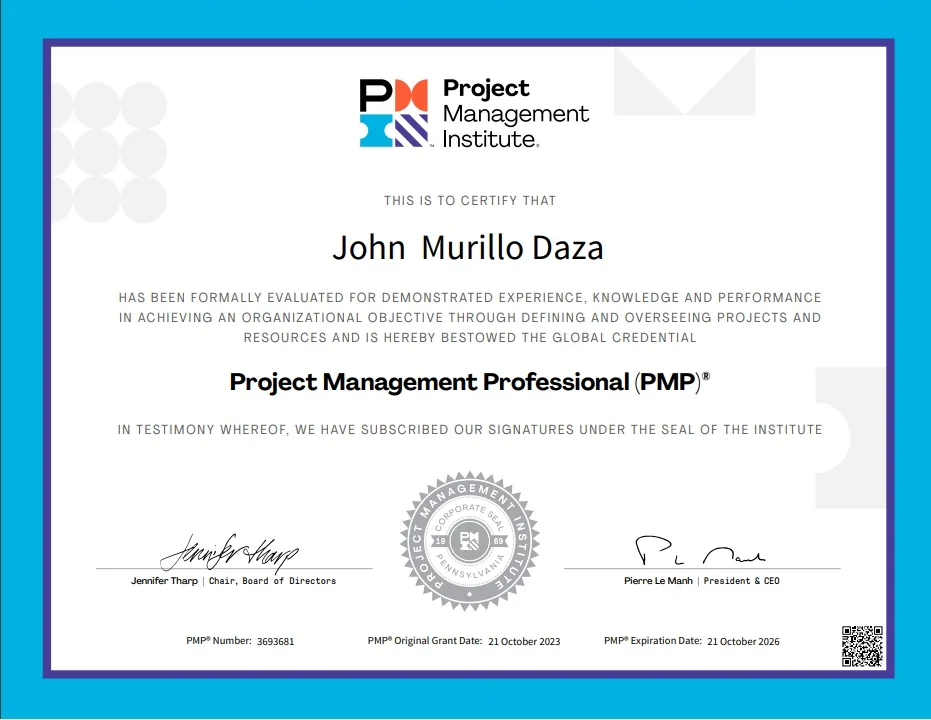Click the "President & CEO" title

742,581
